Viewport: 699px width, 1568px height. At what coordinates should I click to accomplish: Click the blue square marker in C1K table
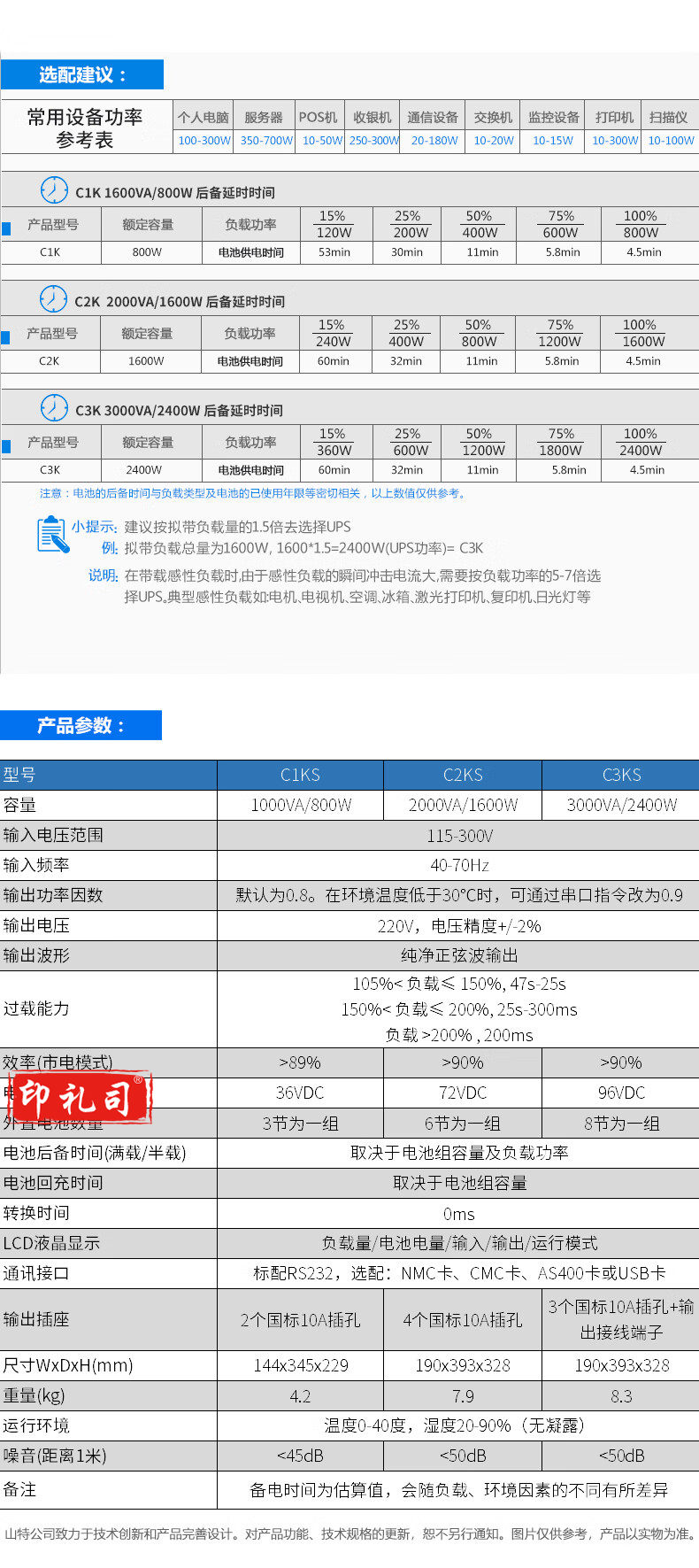[x=6, y=228]
